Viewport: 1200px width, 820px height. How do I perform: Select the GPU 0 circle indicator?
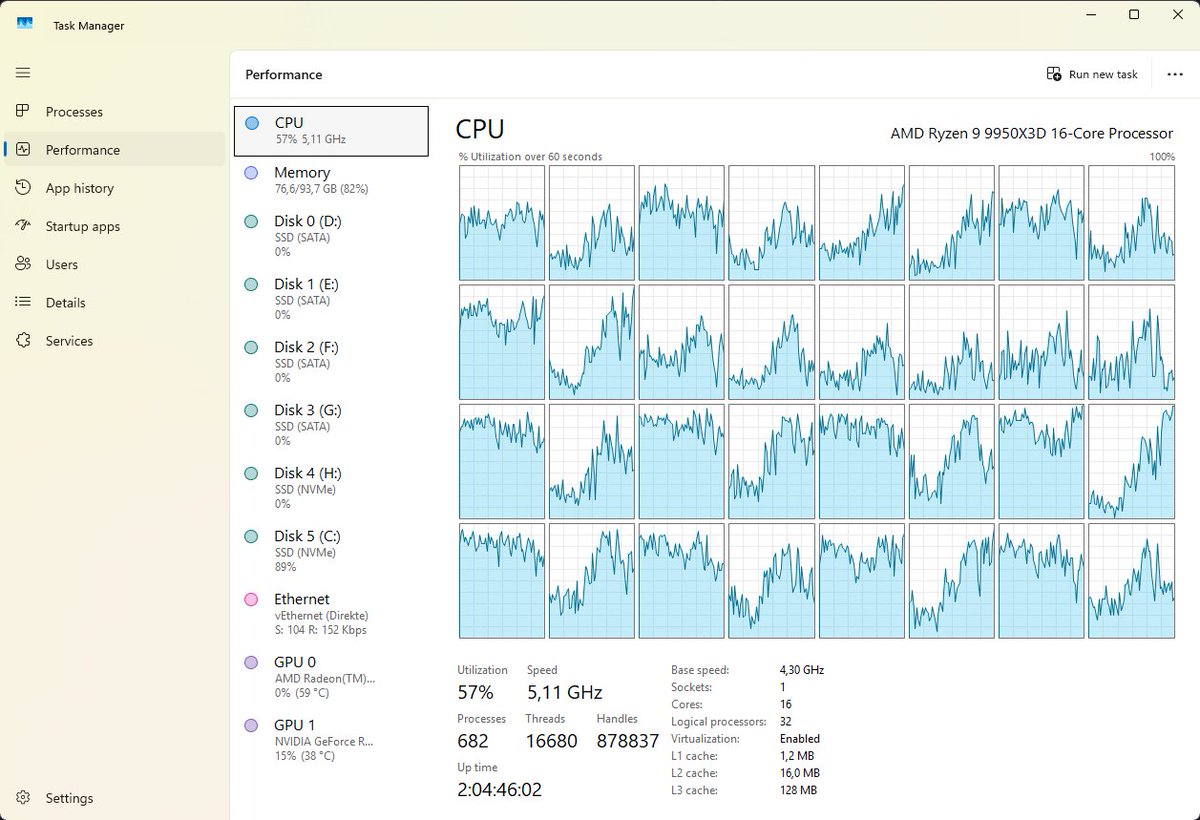[x=252, y=663]
